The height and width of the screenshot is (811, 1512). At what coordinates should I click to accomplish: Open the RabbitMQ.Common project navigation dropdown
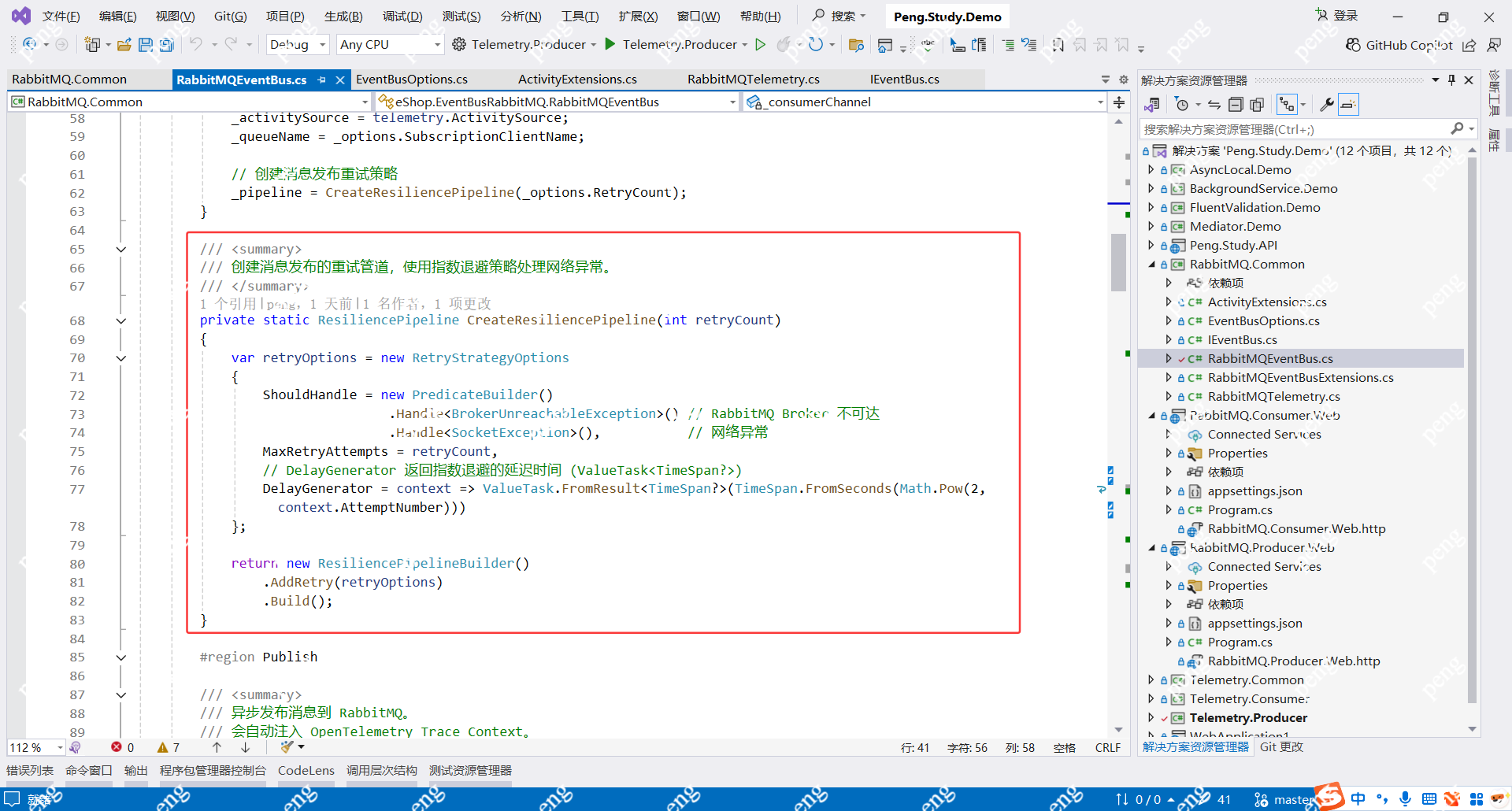coord(189,102)
